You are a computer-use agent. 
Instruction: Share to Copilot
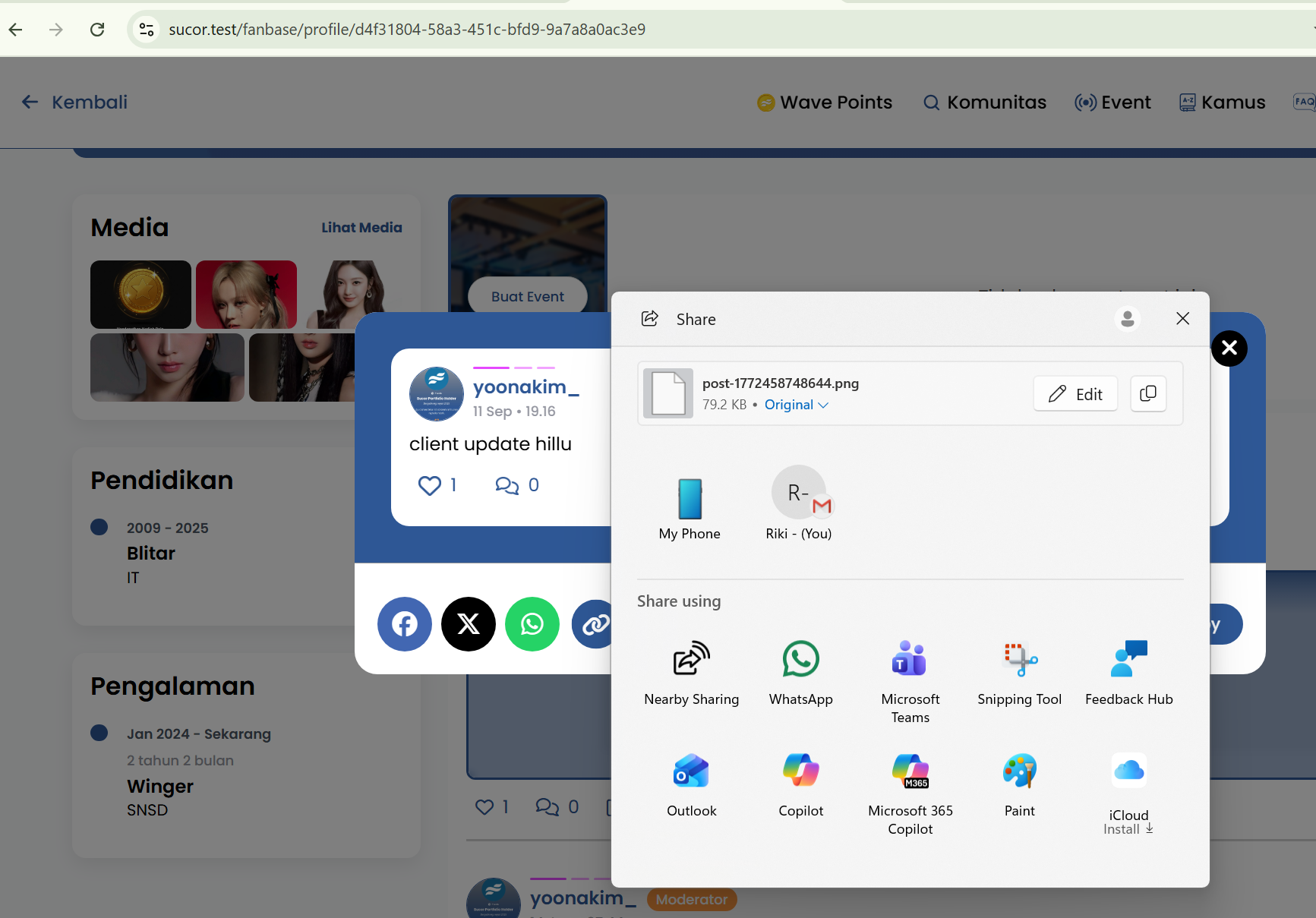coord(800,785)
